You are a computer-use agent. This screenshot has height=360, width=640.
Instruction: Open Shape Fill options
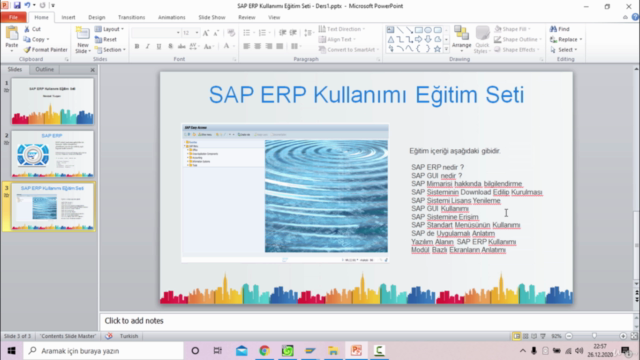(x=513, y=29)
